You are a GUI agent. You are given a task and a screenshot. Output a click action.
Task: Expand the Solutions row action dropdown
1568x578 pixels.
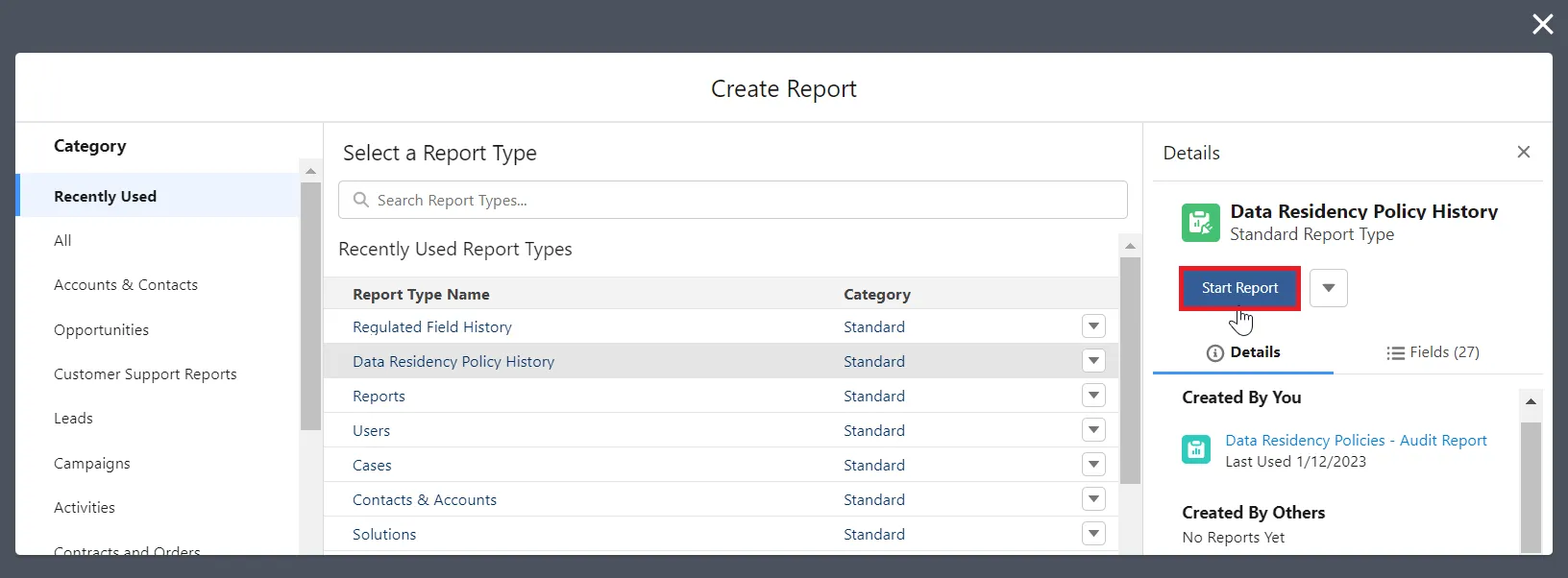click(1093, 534)
